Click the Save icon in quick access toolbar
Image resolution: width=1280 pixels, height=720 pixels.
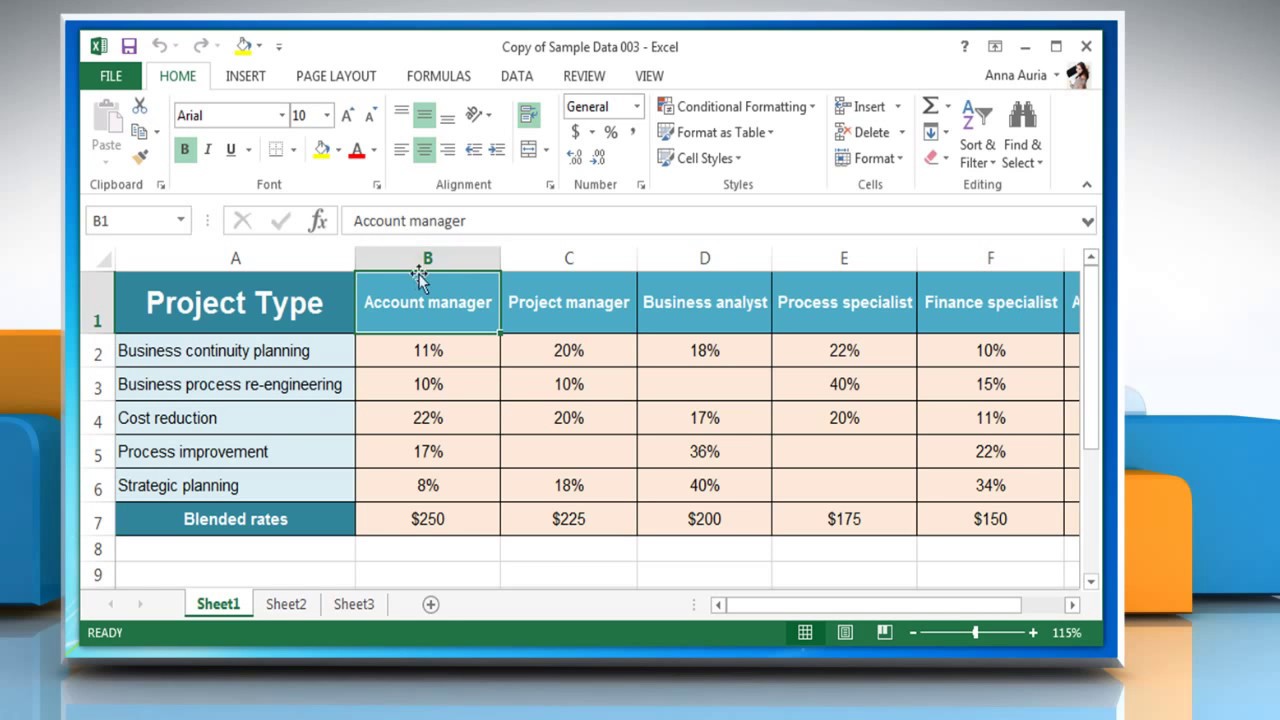129,46
